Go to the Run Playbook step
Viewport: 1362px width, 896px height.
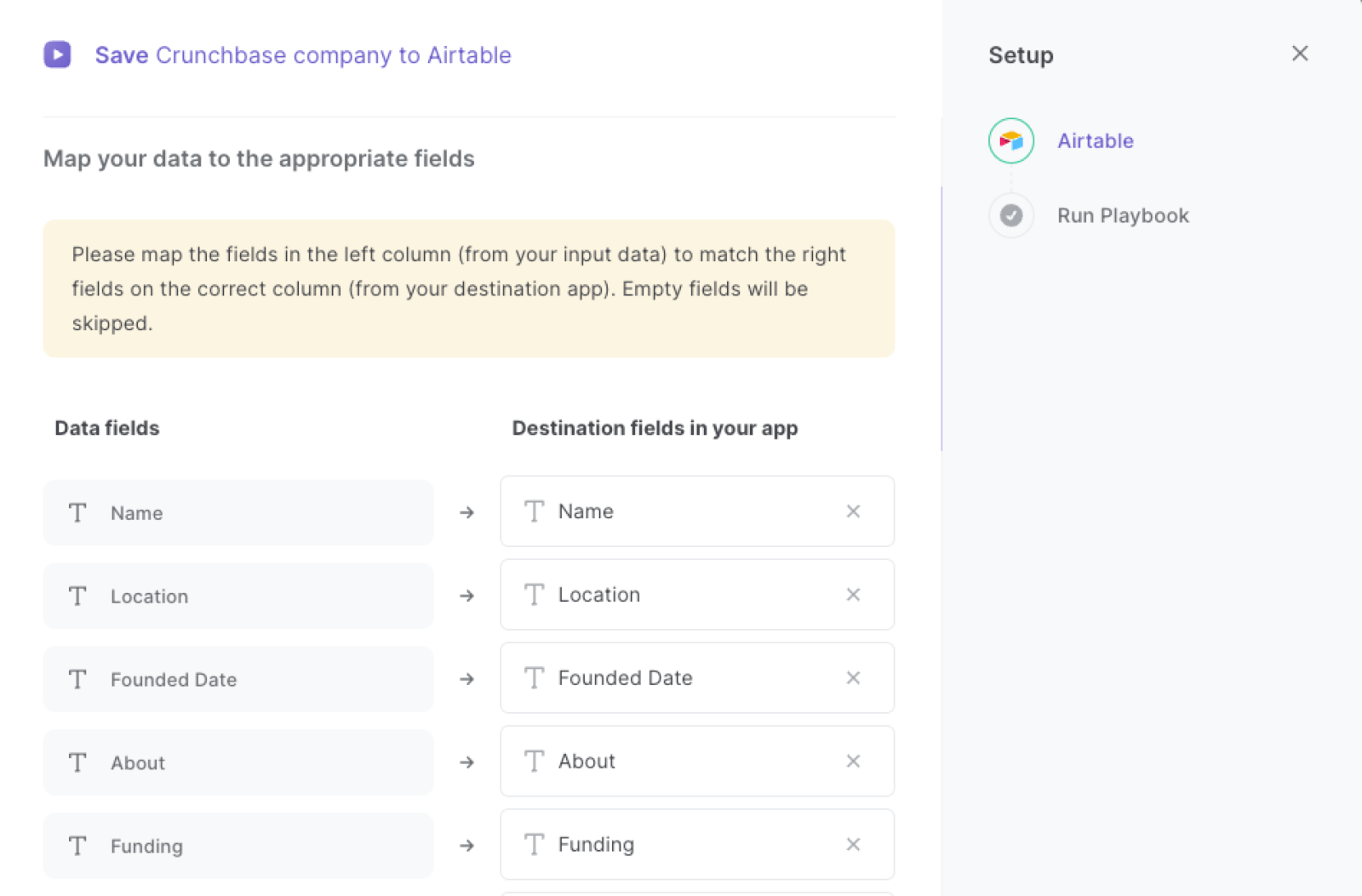pyautogui.click(x=1123, y=215)
